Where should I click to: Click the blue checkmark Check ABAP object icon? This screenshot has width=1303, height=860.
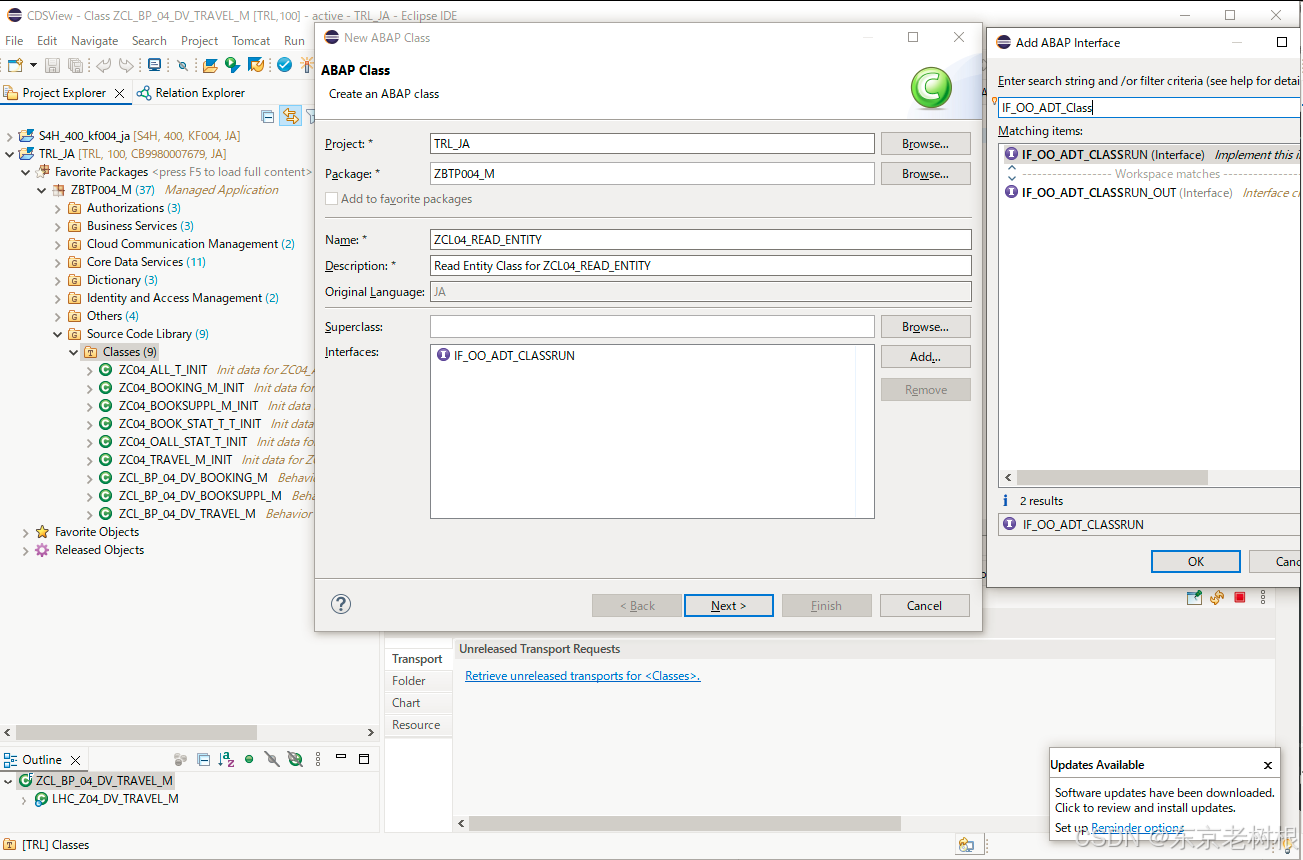click(285, 65)
